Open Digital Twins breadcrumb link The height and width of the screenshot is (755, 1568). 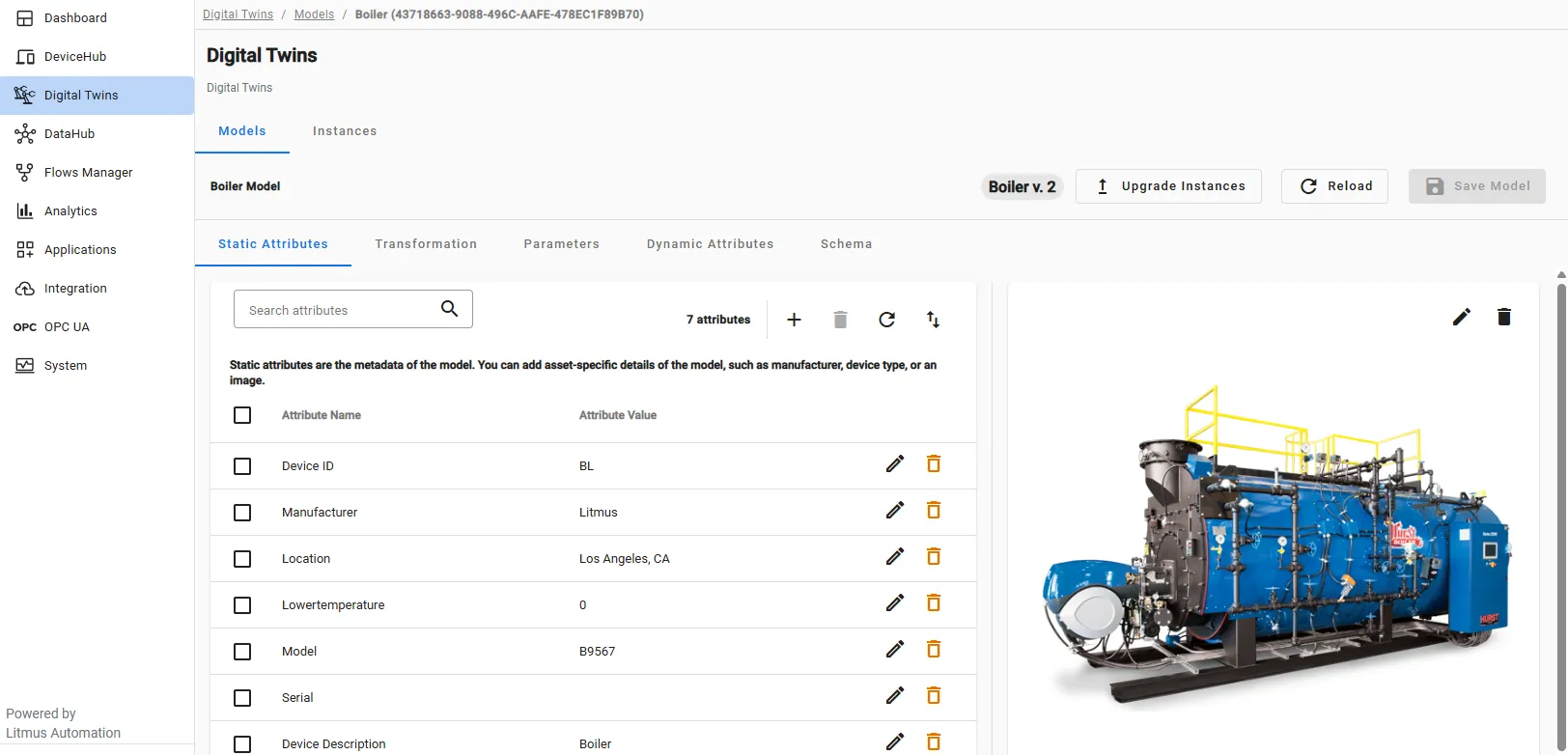tap(238, 14)
